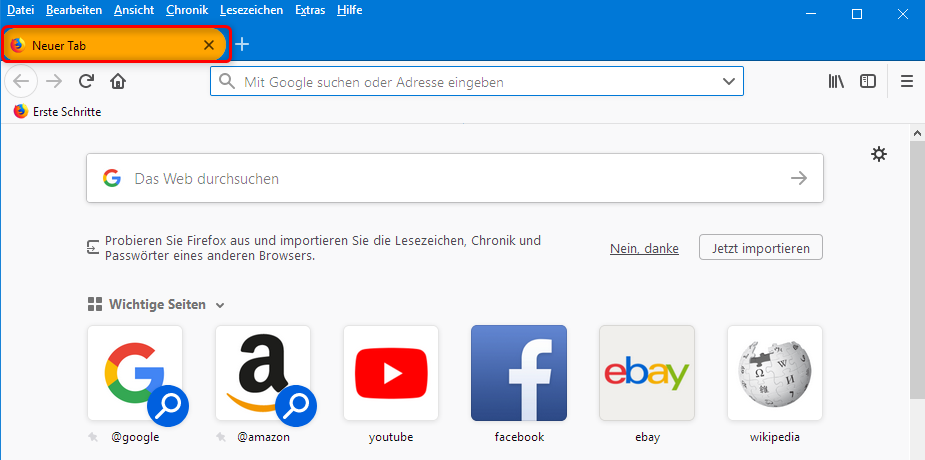Click magnifier icon in address bar
This screenshot has height=460, width=925.
(x=227, y=81)
